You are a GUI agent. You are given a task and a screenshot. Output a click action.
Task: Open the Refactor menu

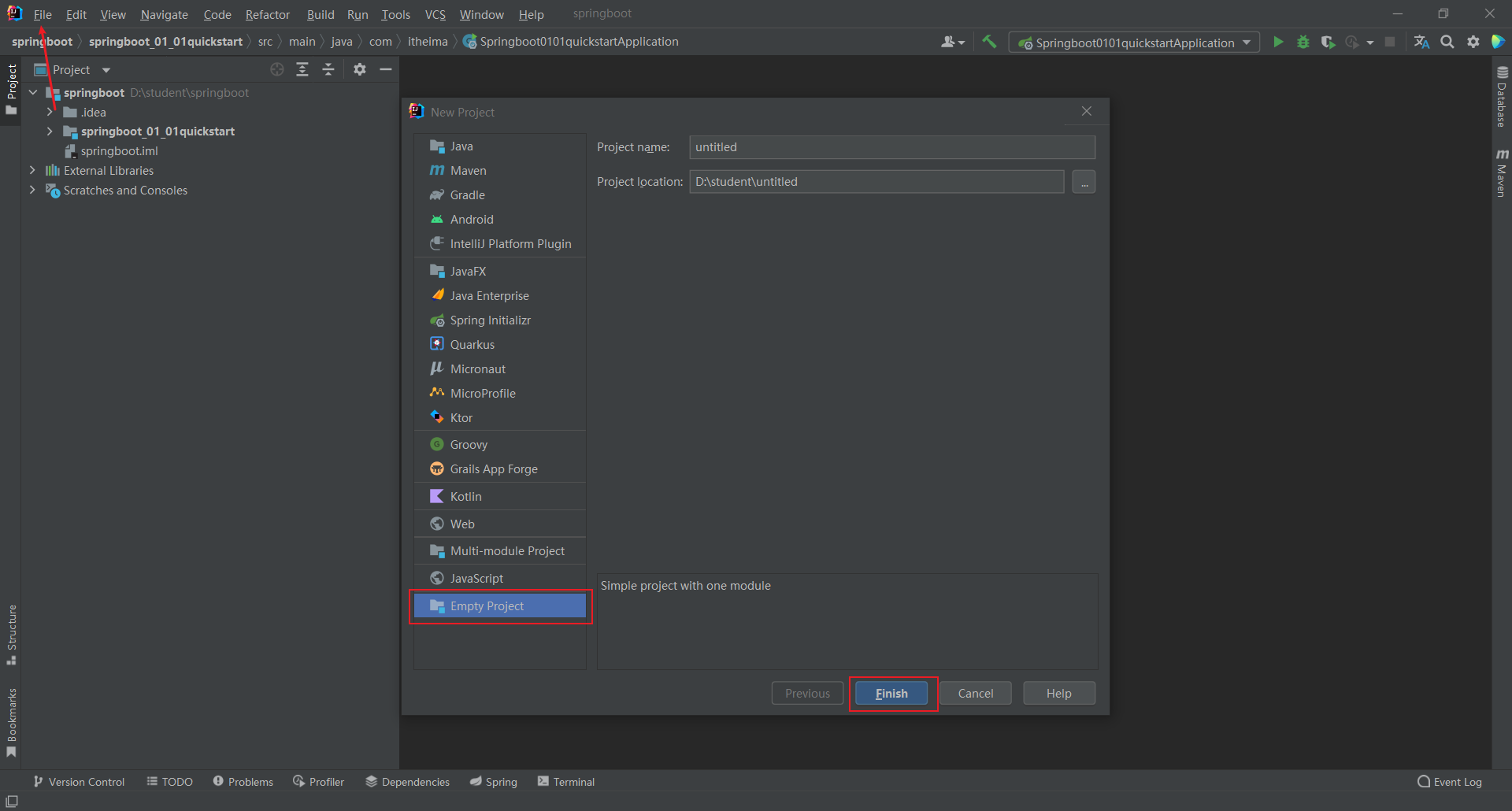[x=267, y=14]
